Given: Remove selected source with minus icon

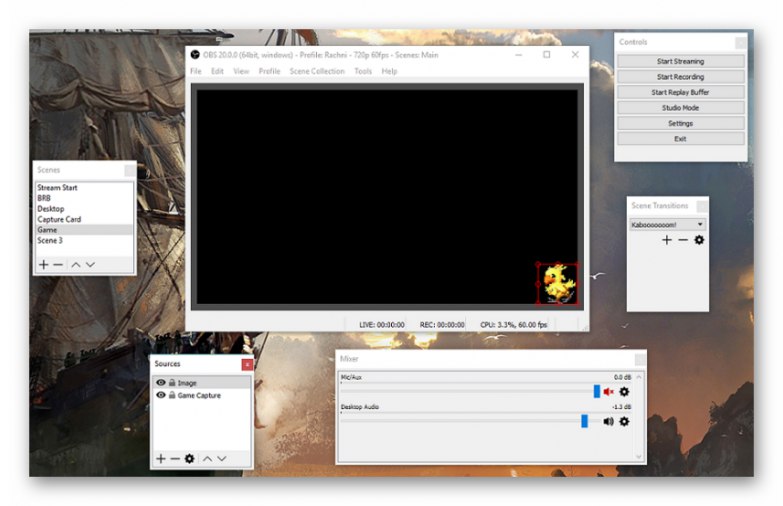Looking at the screenshot, I should coord(175,459).
